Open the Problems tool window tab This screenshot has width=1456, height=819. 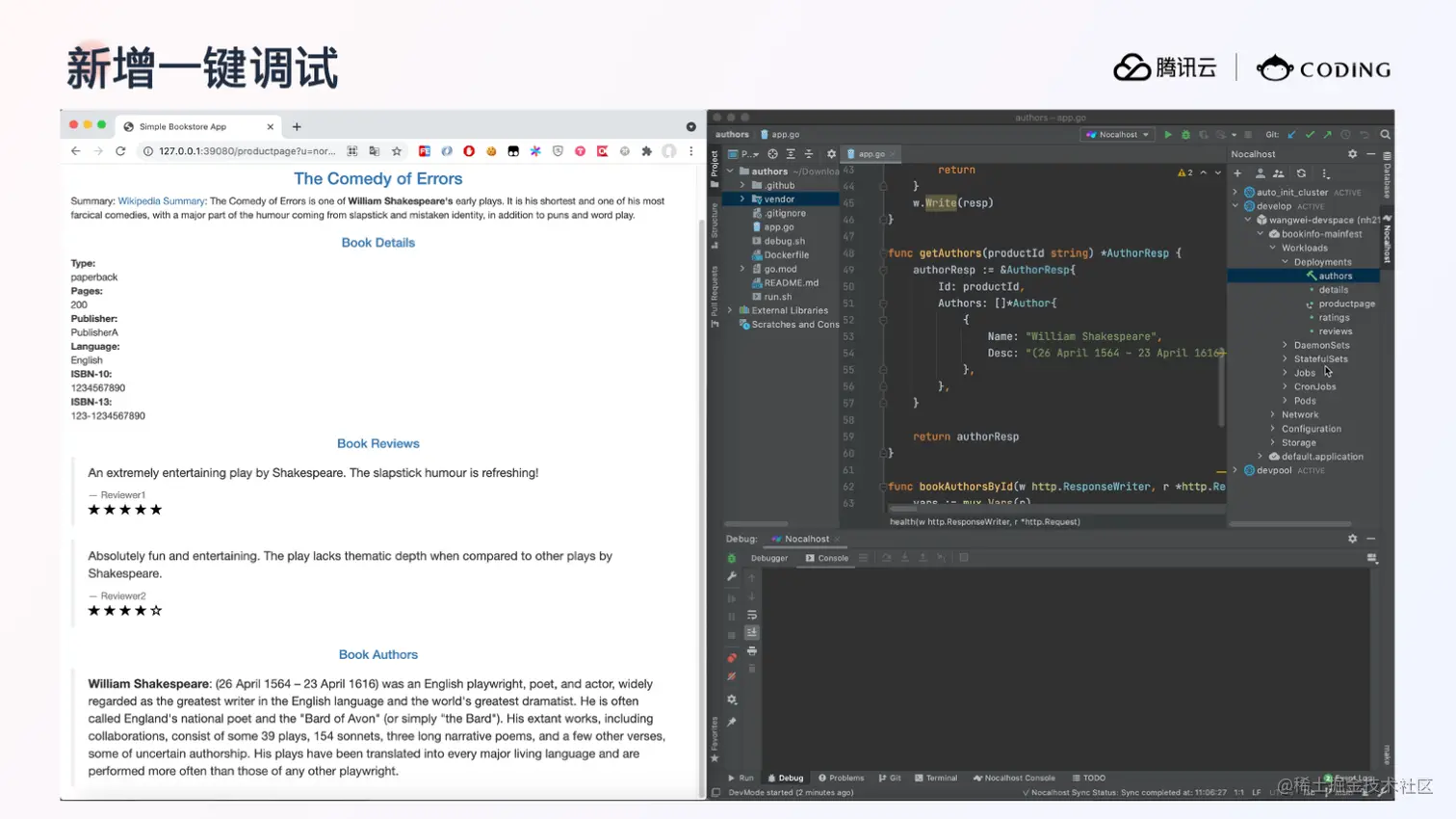[x=842, y=778]
